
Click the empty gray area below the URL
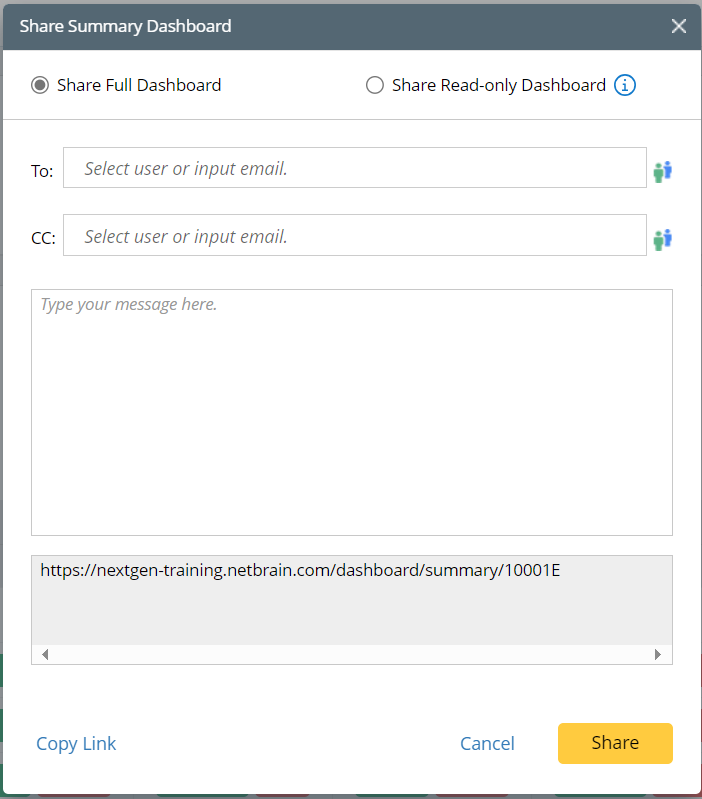351,615
